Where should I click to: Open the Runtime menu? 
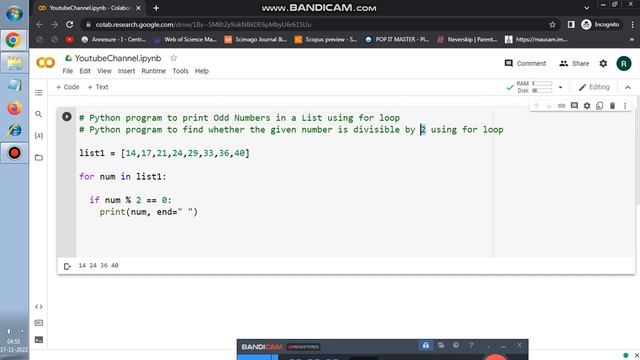point(153,71)
